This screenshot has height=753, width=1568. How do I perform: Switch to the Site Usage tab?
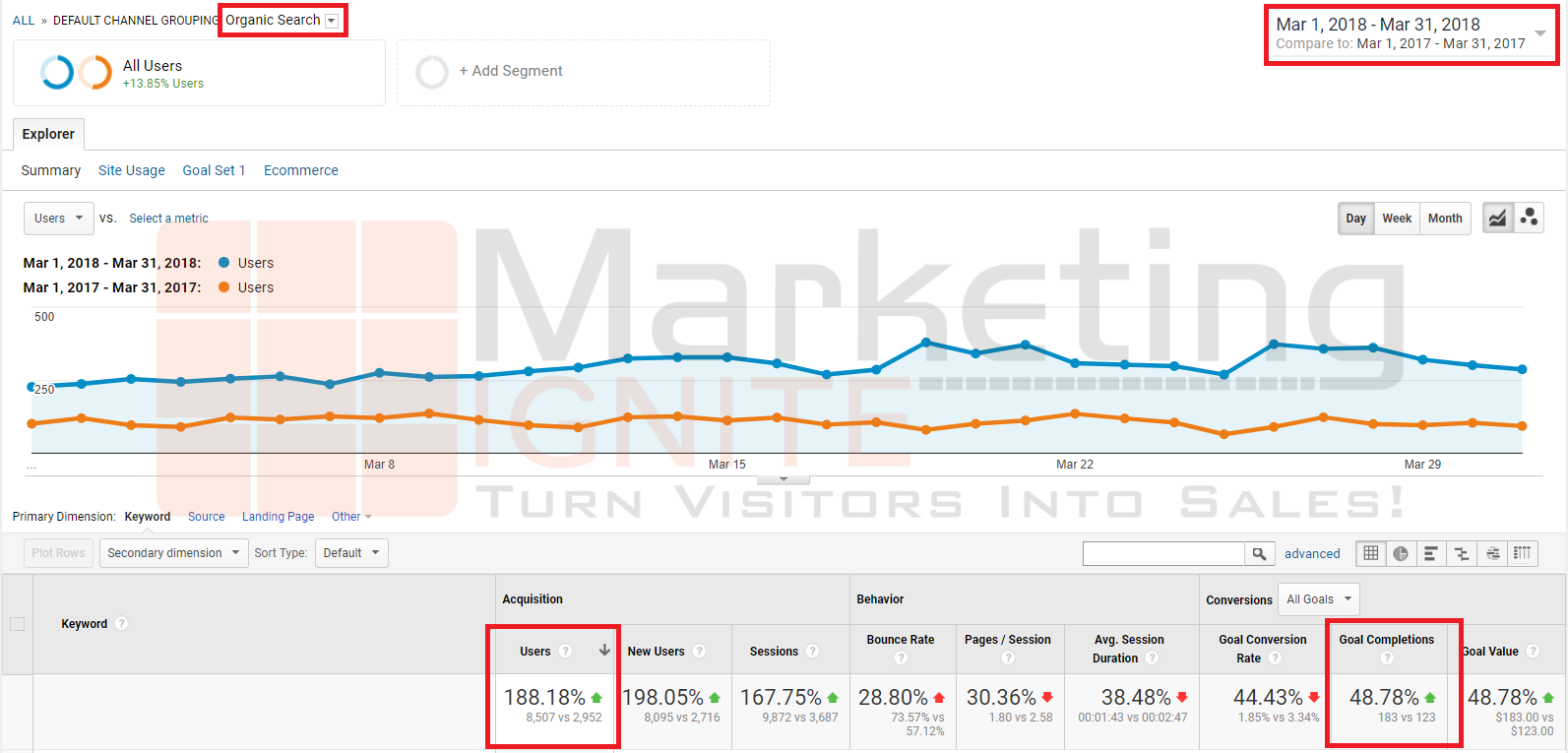pyautogui.click(x=132, y=170)
